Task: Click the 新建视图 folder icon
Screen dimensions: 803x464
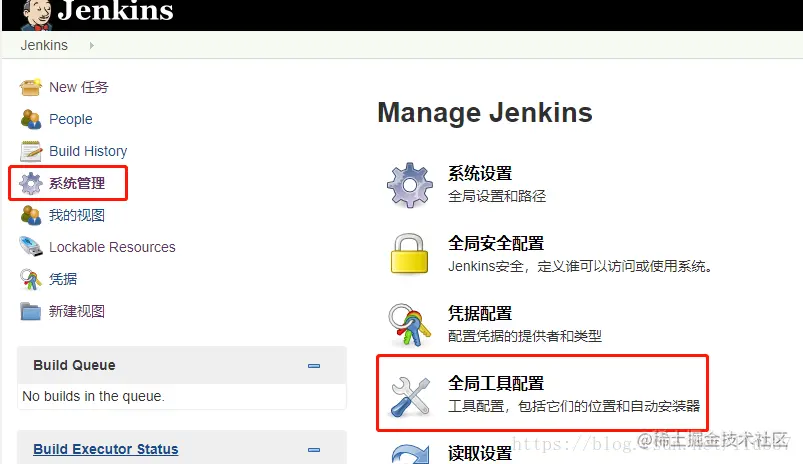Action: pos(30,311)
